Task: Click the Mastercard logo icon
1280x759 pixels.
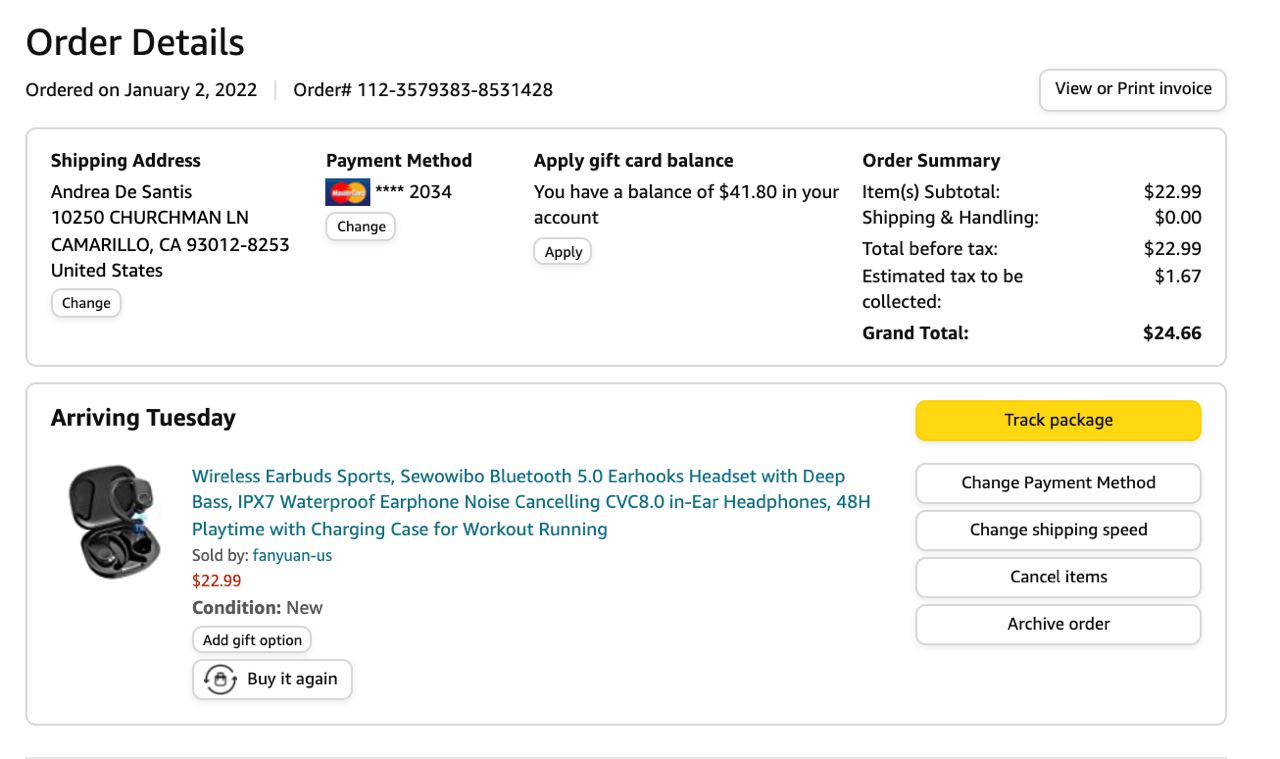Action: click(x=347, y=192)
